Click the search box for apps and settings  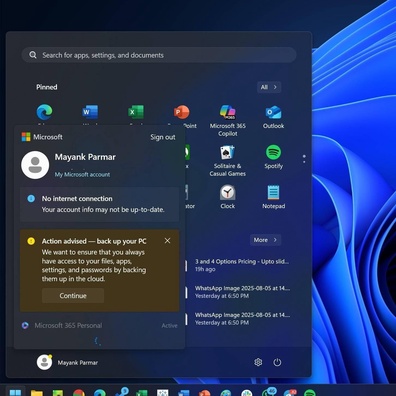(159, 55)
